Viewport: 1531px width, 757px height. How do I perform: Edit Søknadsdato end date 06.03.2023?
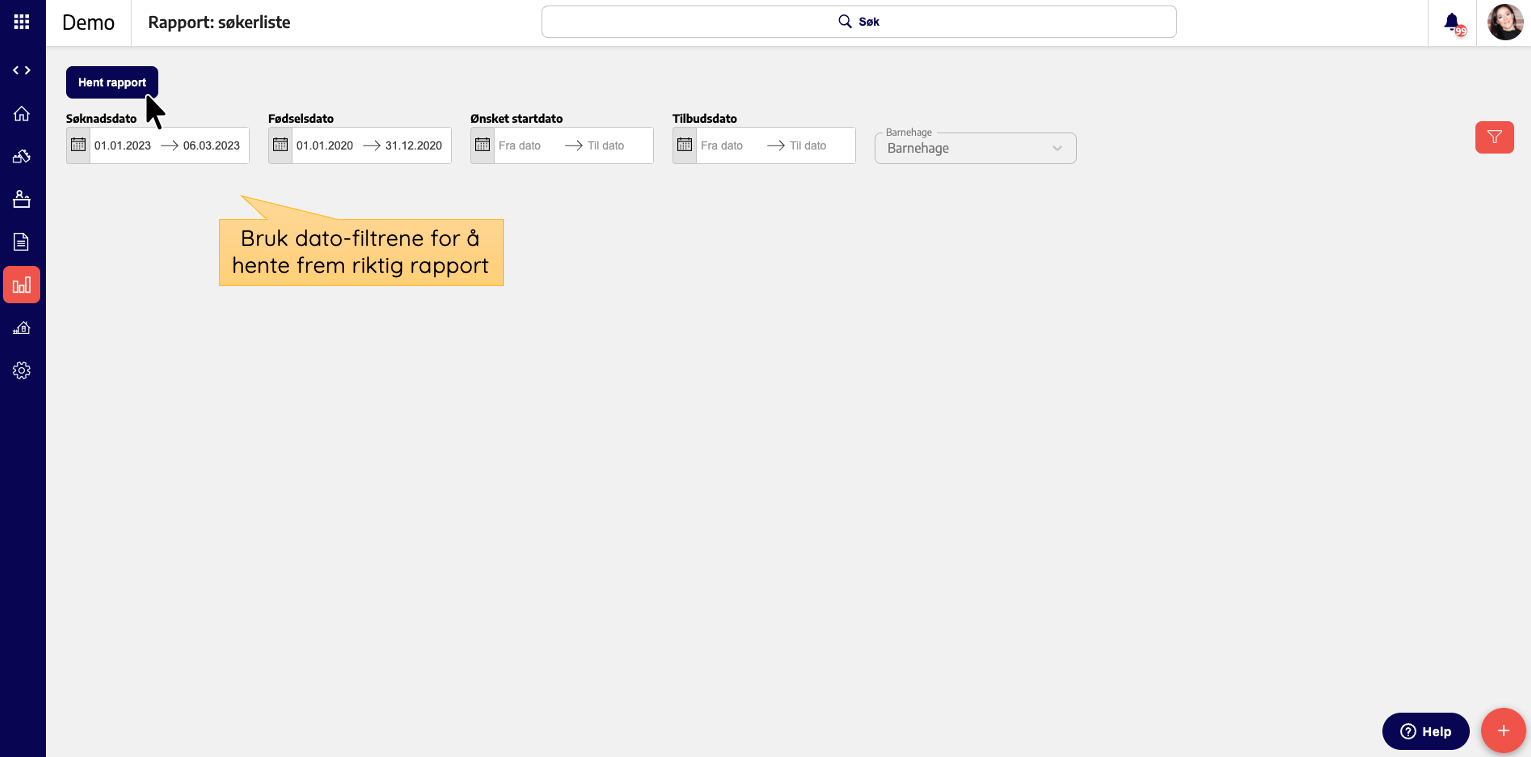pyautogui.click(x=212, y=145)
